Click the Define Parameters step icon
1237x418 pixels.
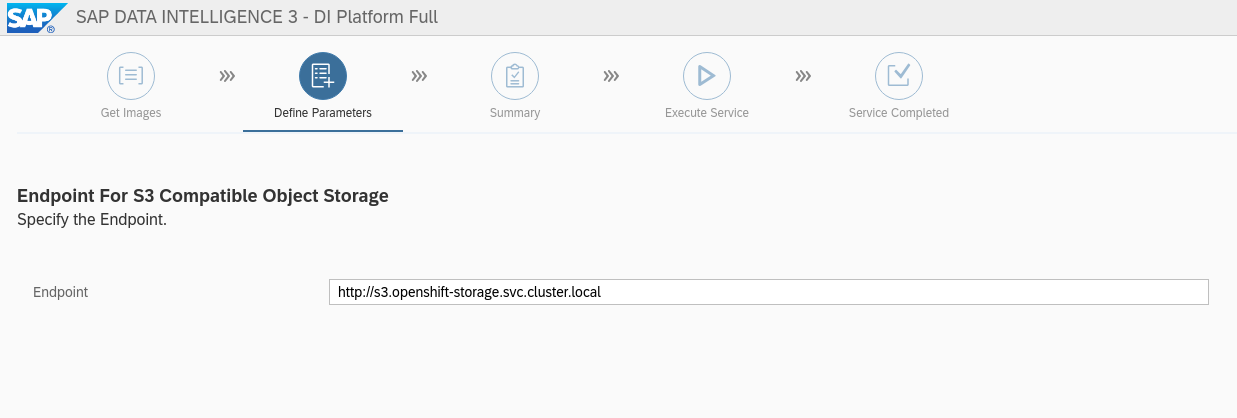(x=323, y=75)
